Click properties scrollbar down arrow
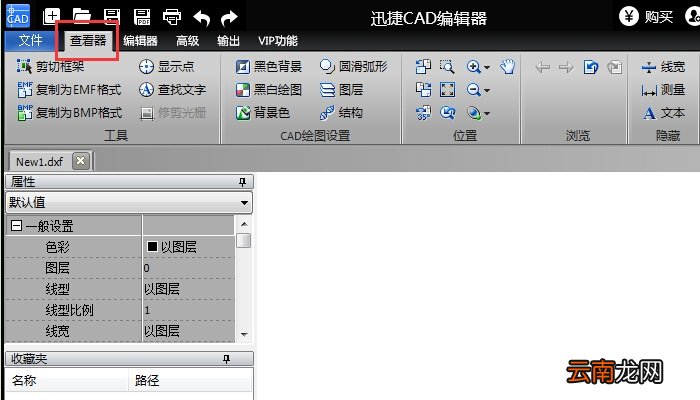 pyautogui.click(x=244, y=334)
